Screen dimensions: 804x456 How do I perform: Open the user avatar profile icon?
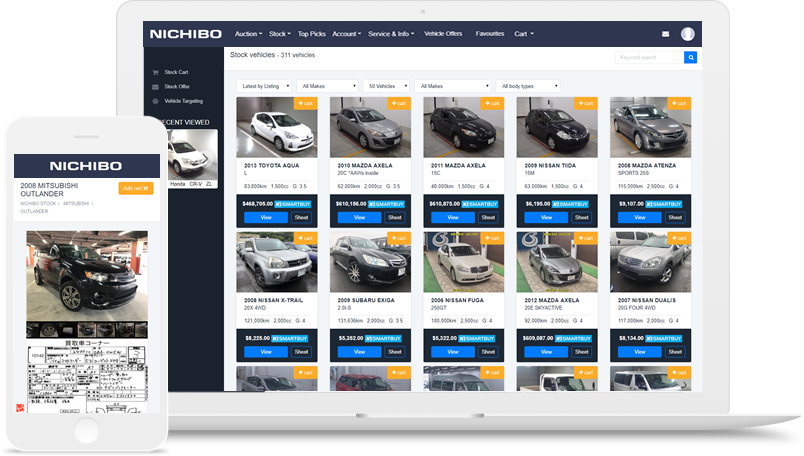click(x=687, y=34)
